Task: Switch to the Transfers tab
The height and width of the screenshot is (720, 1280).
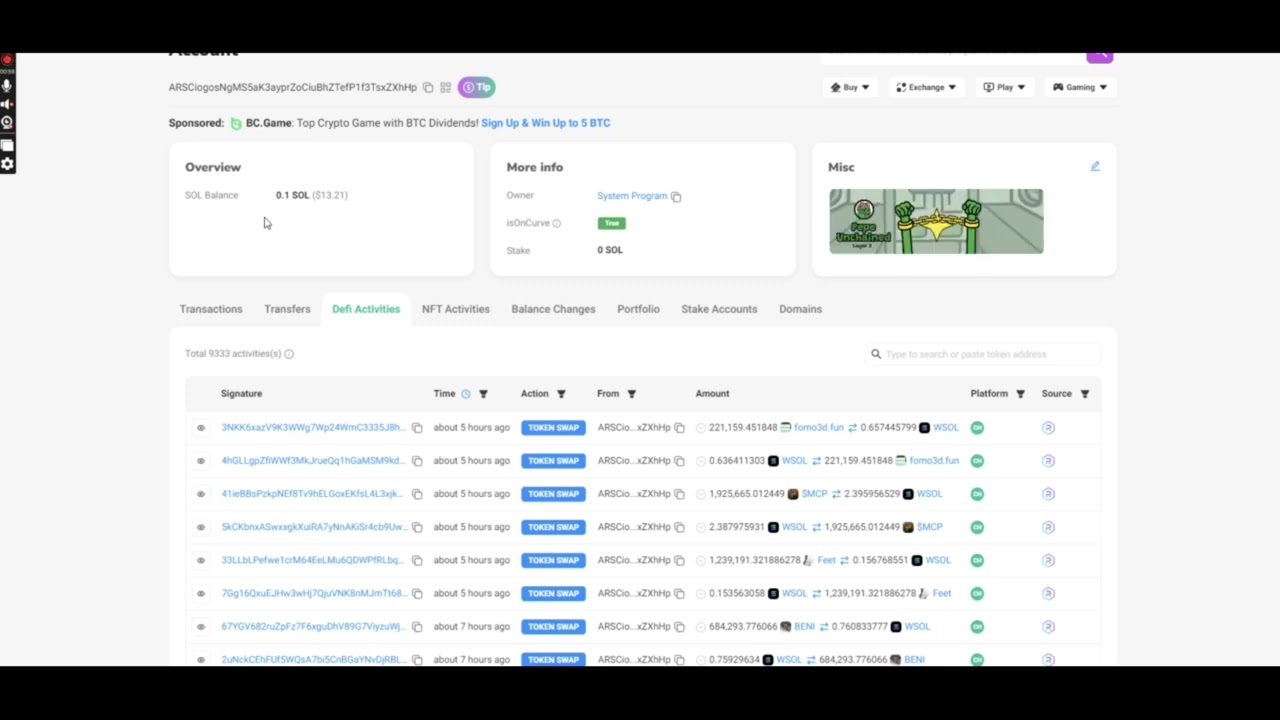Action: tap(287, 309)
